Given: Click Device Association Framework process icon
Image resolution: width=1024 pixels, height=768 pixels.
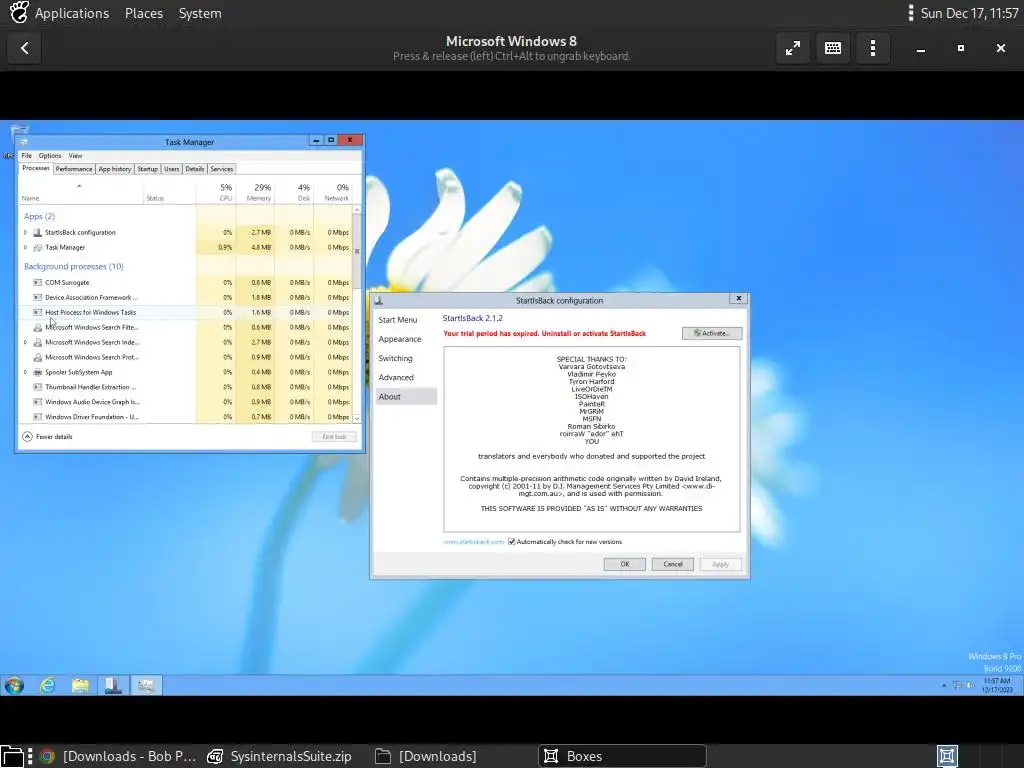Looking at the screenshot, I should pos(38,298).
